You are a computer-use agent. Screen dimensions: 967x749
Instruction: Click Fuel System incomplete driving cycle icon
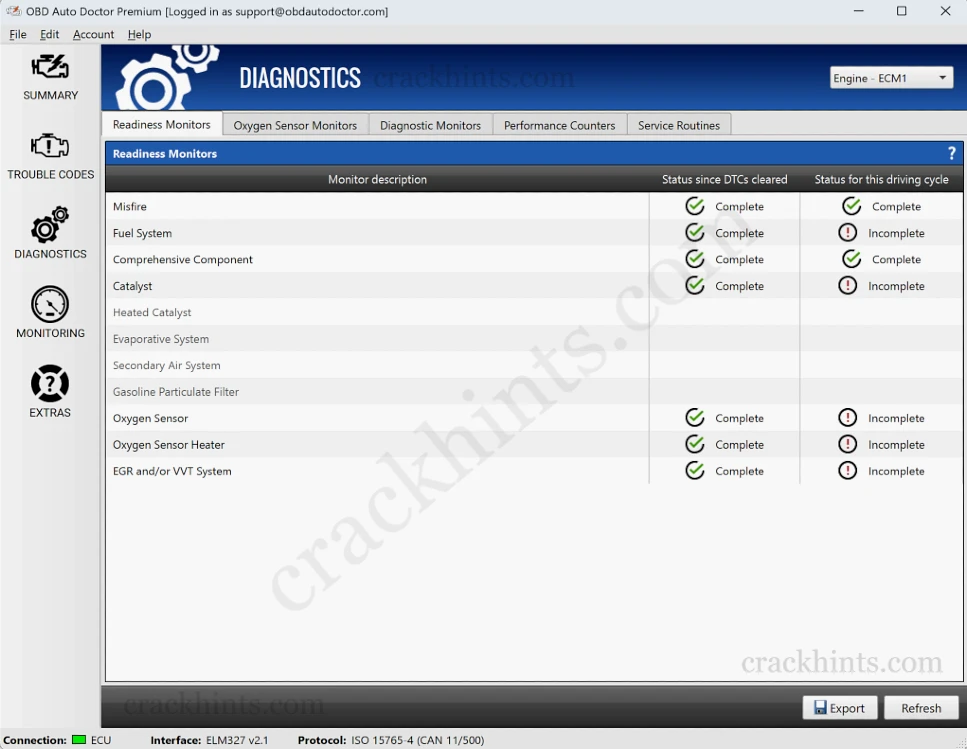point(848,233)
